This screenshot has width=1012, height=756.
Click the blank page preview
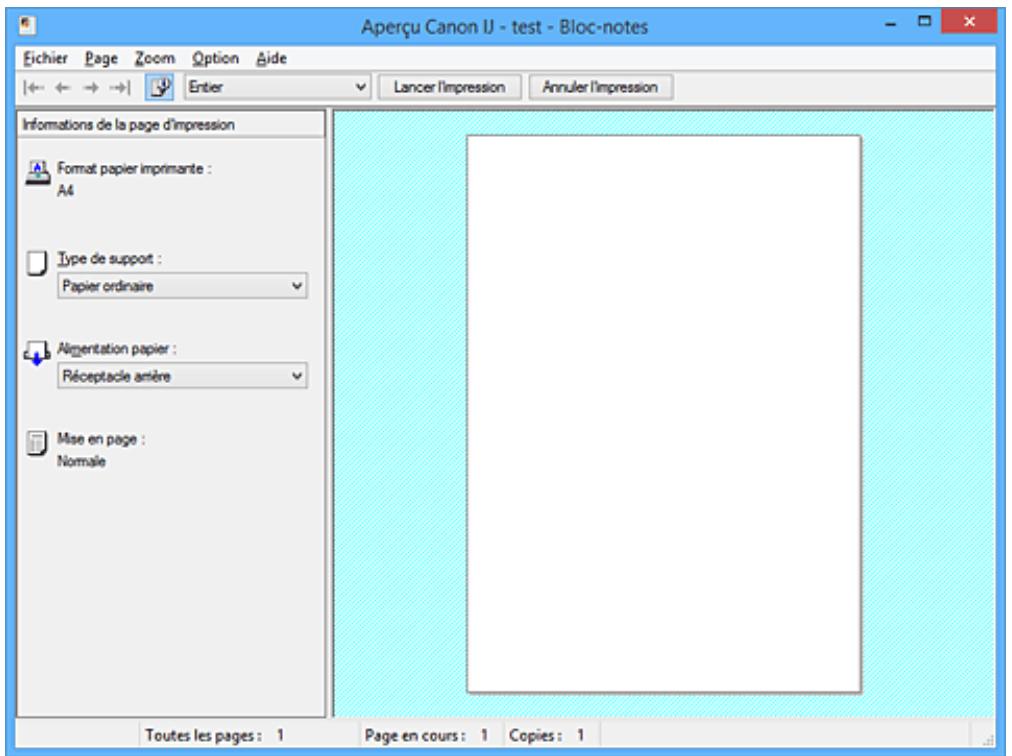tap(663, 413)
